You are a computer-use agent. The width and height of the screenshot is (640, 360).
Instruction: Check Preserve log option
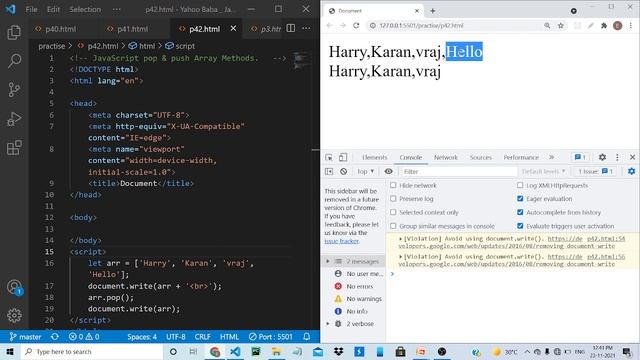coord(393,199)
